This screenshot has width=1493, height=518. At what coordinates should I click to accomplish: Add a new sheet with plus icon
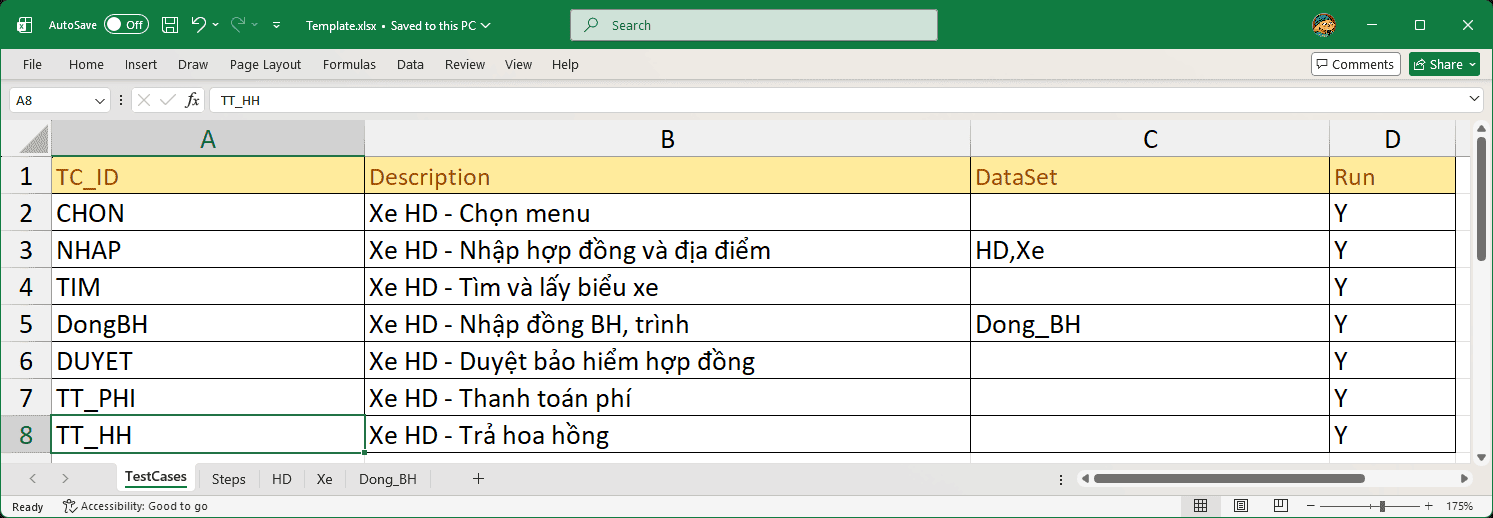click(x=478, y=479)
